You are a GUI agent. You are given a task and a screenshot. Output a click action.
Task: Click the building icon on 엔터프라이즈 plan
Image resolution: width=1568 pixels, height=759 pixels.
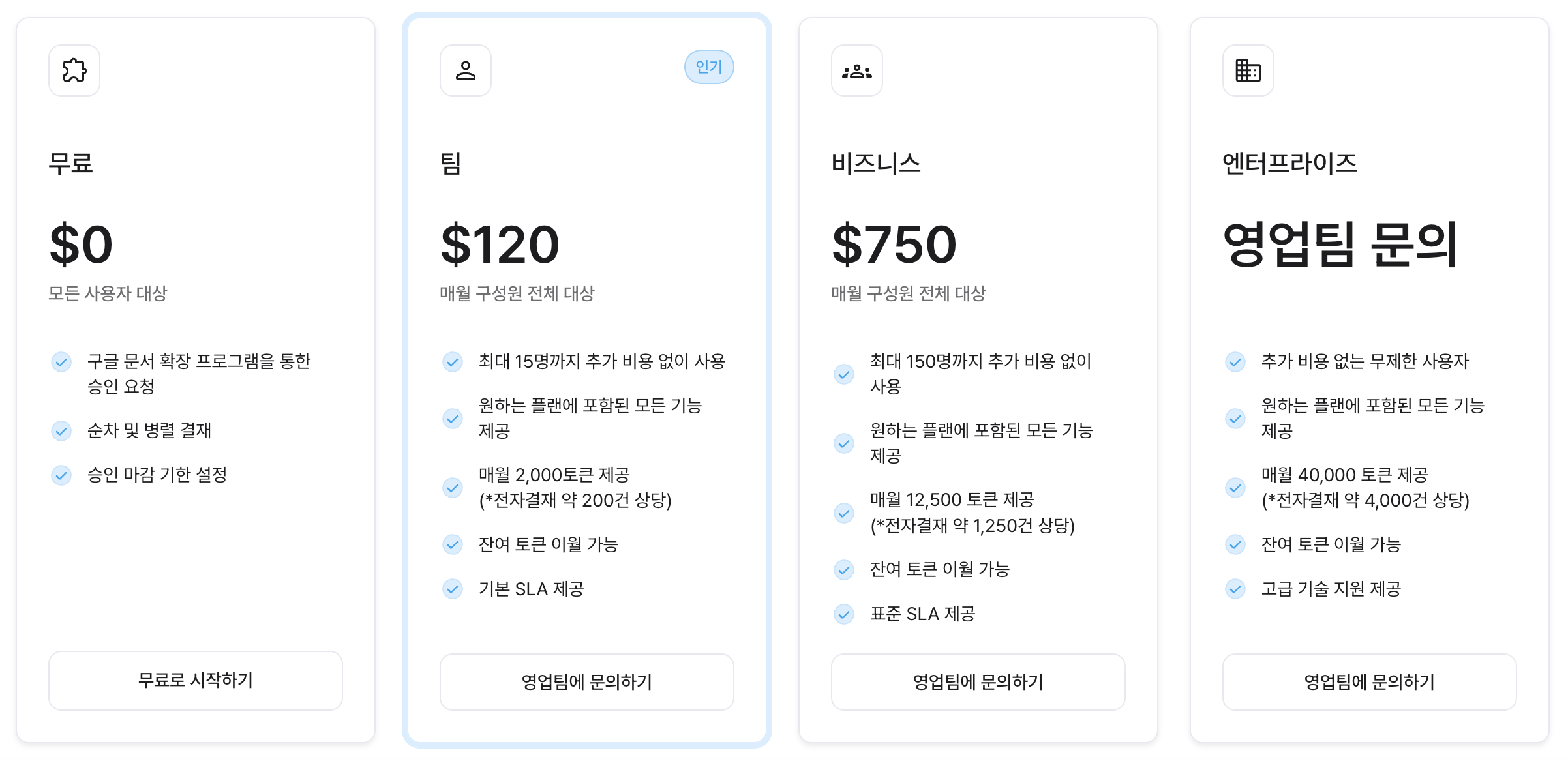pos(1248,70)
